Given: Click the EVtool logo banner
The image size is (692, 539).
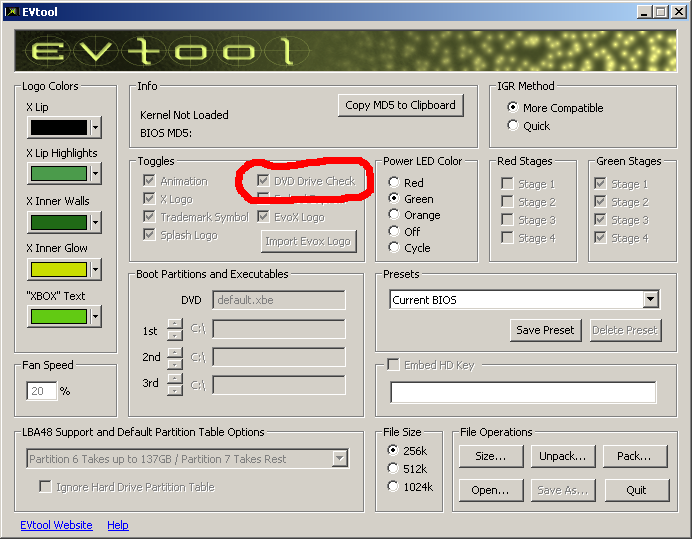Looking at the screenshot, I should pyautogui.click(x=345, y=50).
